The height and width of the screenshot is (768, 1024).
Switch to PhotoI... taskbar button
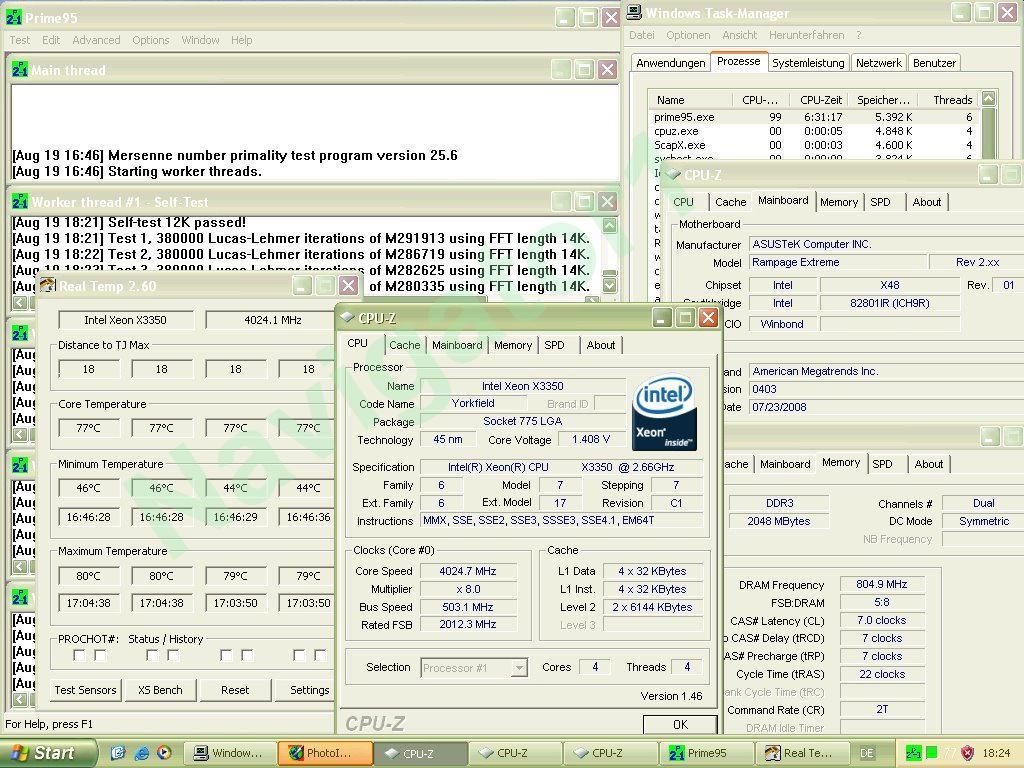(325, 753)
